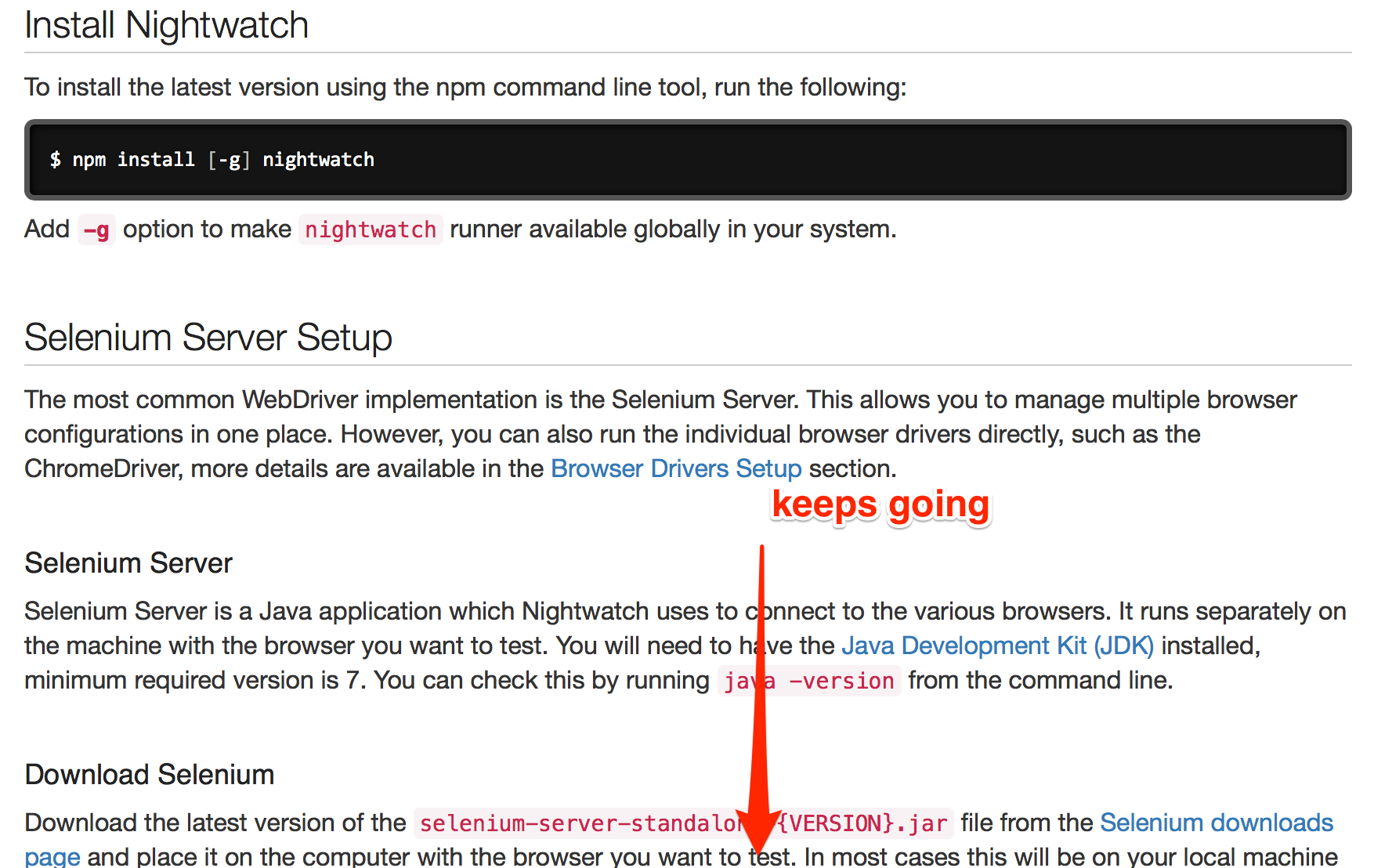Open the Selenium downloads link
The image size is (1374, 868).
[1217, 823]
